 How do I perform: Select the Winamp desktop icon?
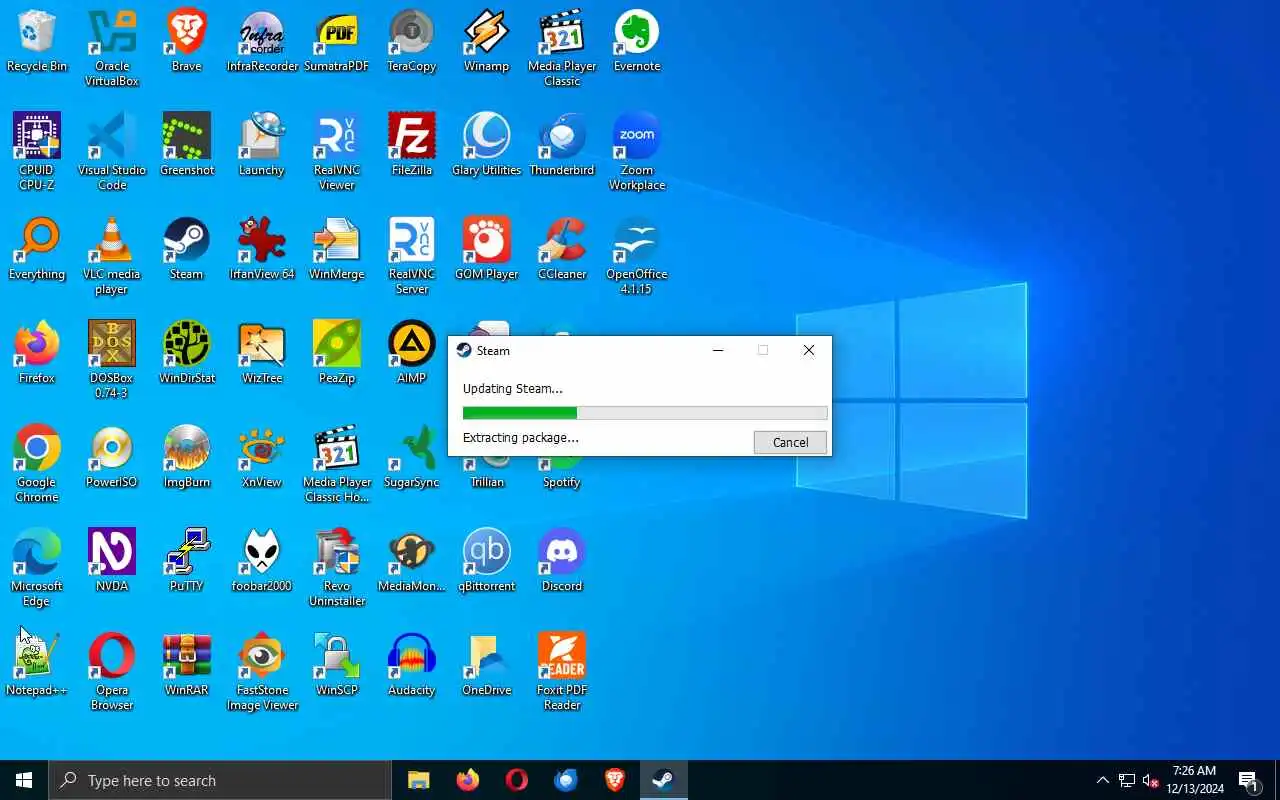[487, 41]
